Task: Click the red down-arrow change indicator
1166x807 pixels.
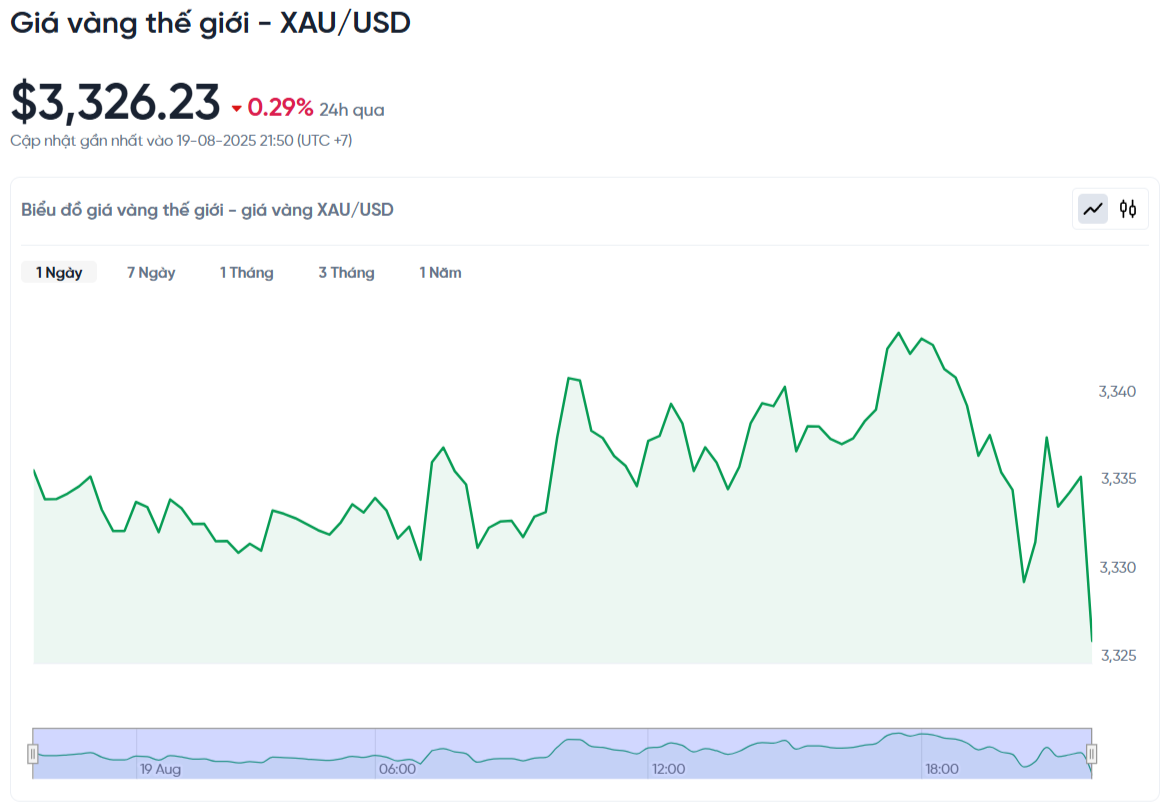Action: (236, 109)
